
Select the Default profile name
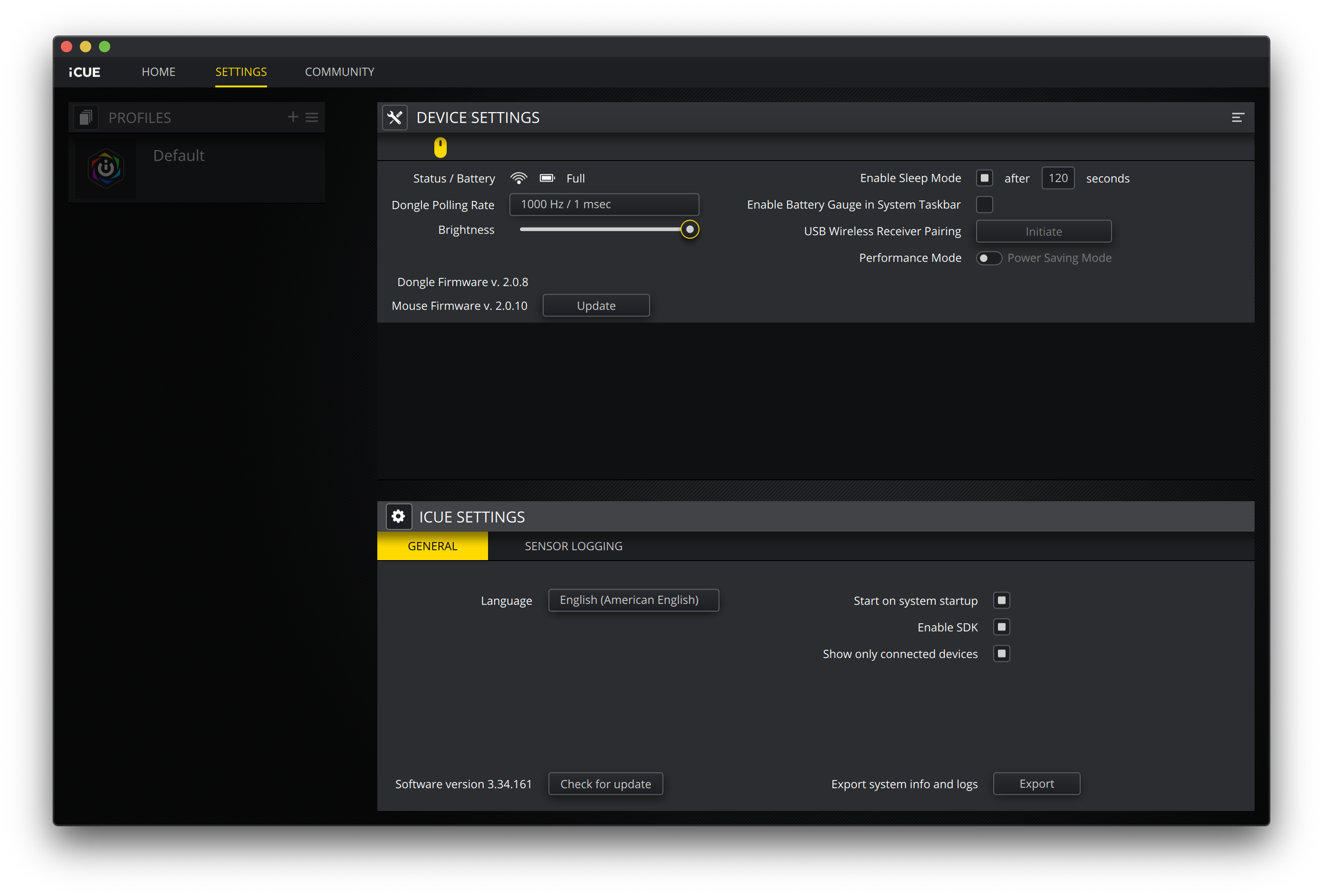tap(179, 155)
